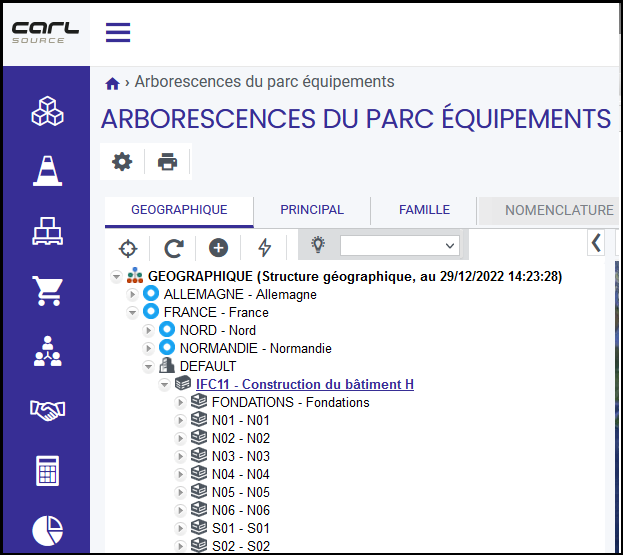Switch to the PRINCIPAL tab
The height and width of the screenshot is (555, 623).
coord(312,210)
